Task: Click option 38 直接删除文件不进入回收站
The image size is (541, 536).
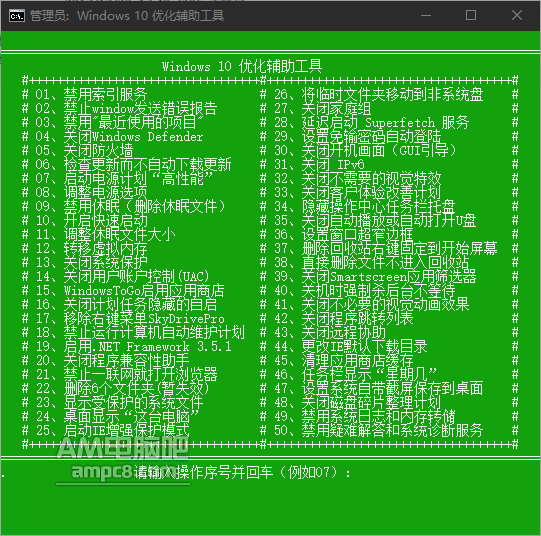Action: (372, 262)
